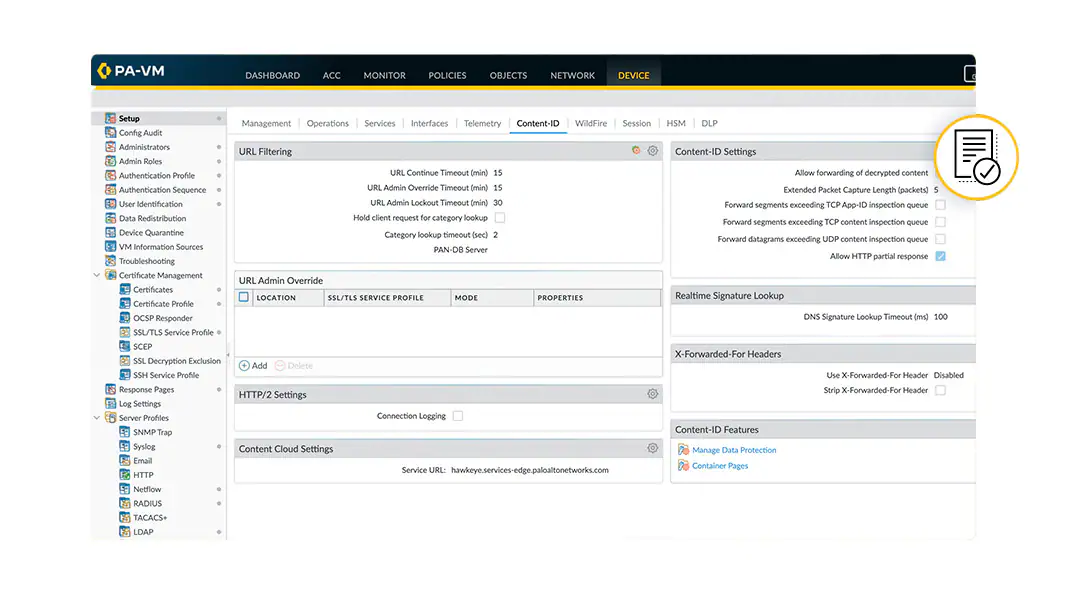The image size is (1067, 593).
Task: Click Add under URL Admin Override
Action: pos(253,365)
